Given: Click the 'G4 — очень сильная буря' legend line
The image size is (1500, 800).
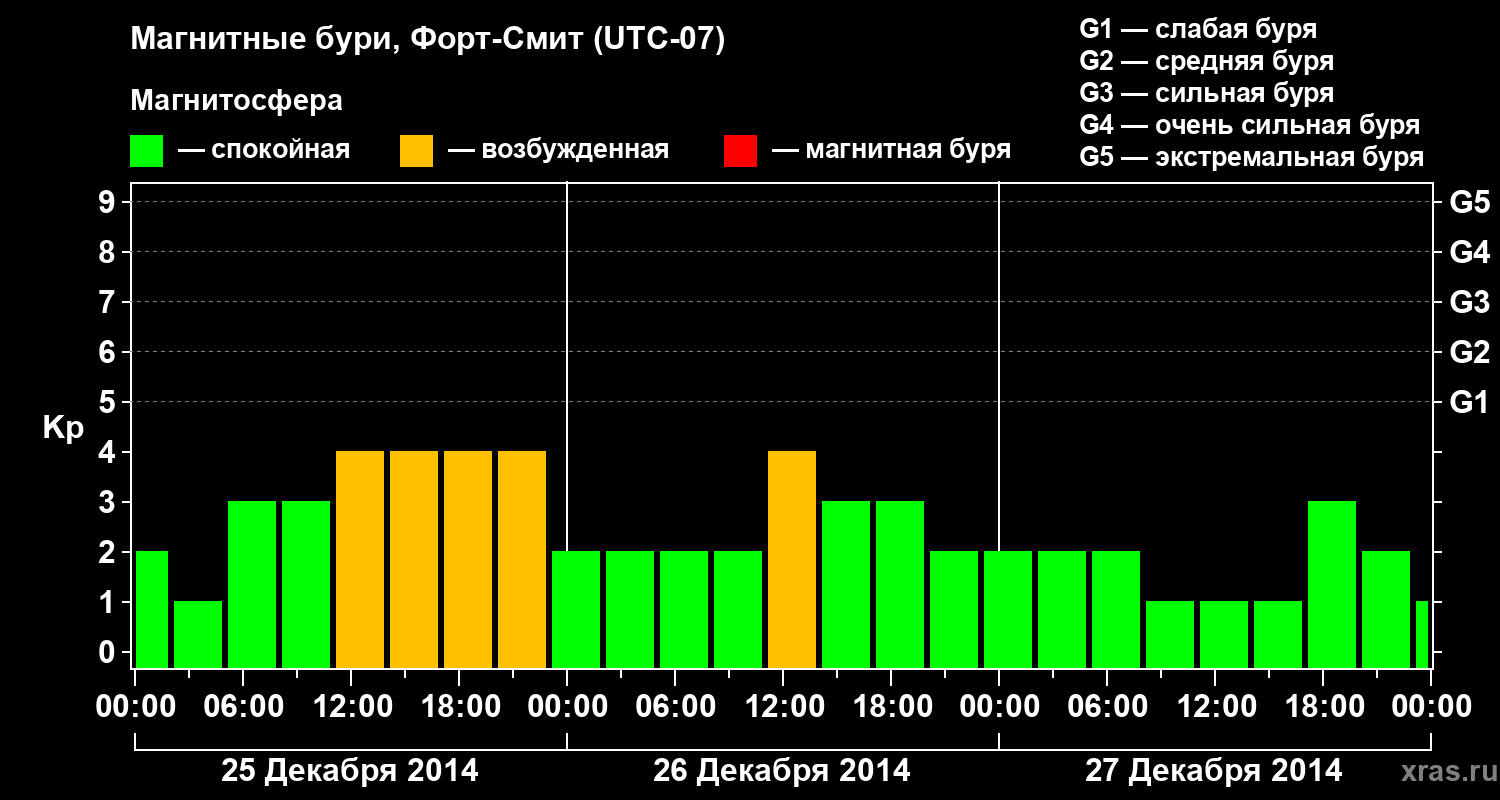Looking at the screenshot, I should point(1250,125).
